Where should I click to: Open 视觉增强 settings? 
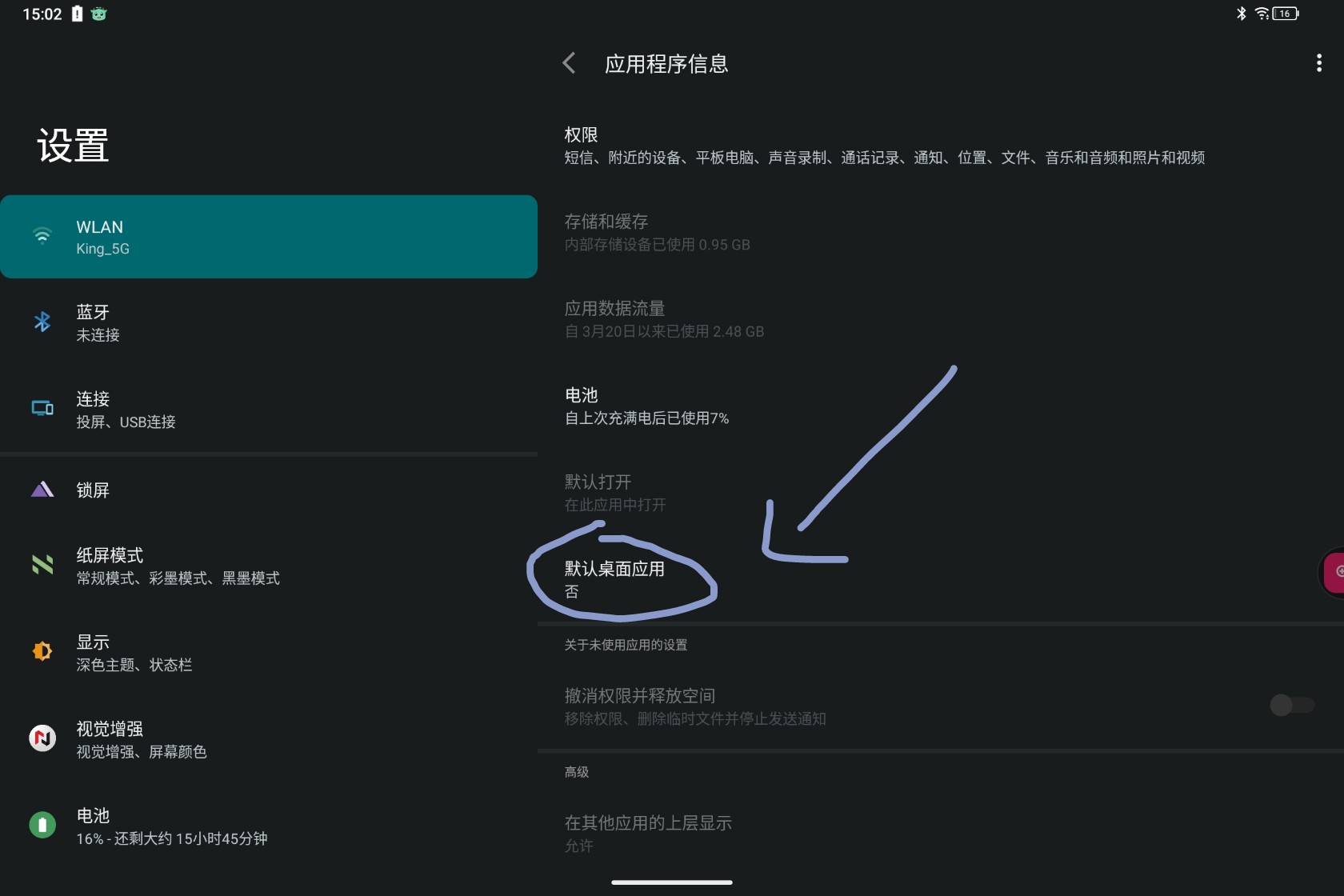coord(269,738)
